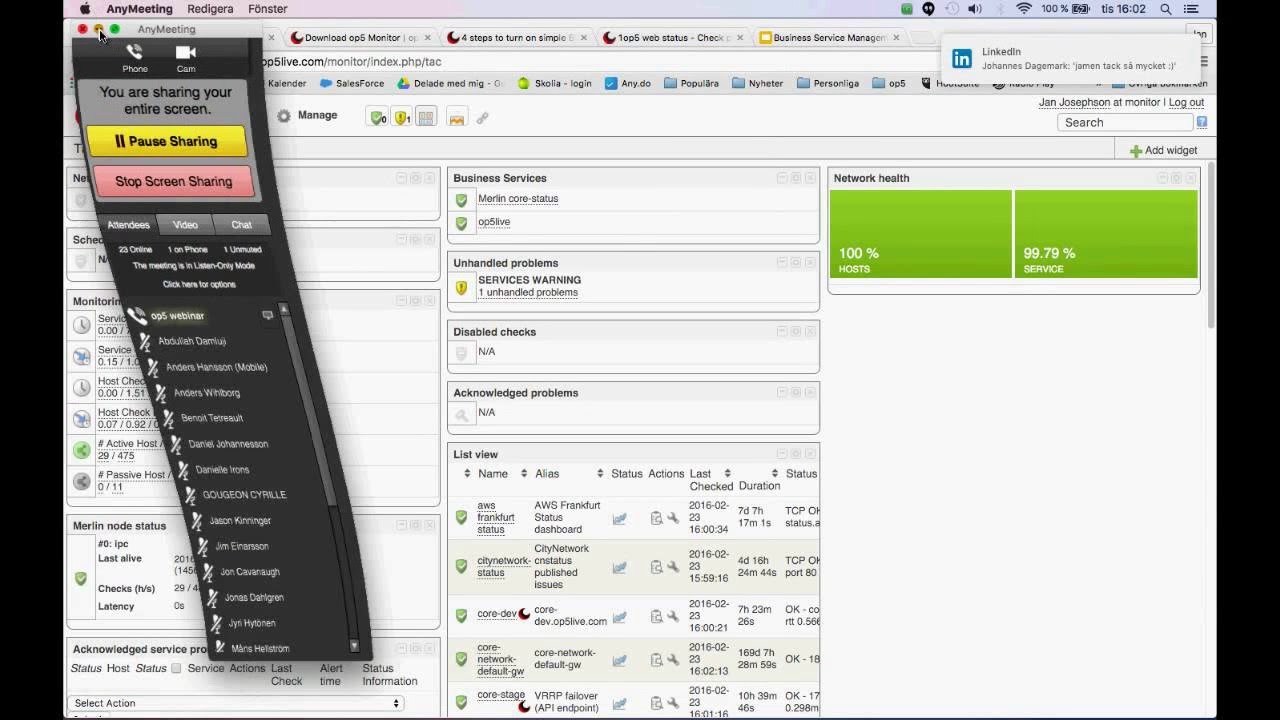Open service details icon for core-dev row

pyautogui.click(x=656, y=616)
